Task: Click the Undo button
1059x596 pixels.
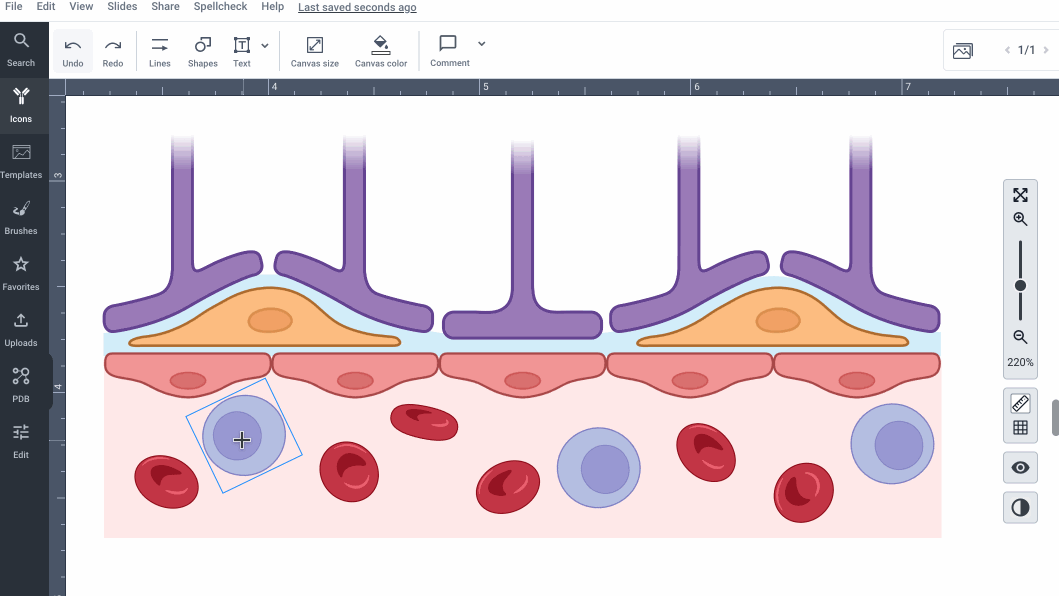Action: point(73,51)
